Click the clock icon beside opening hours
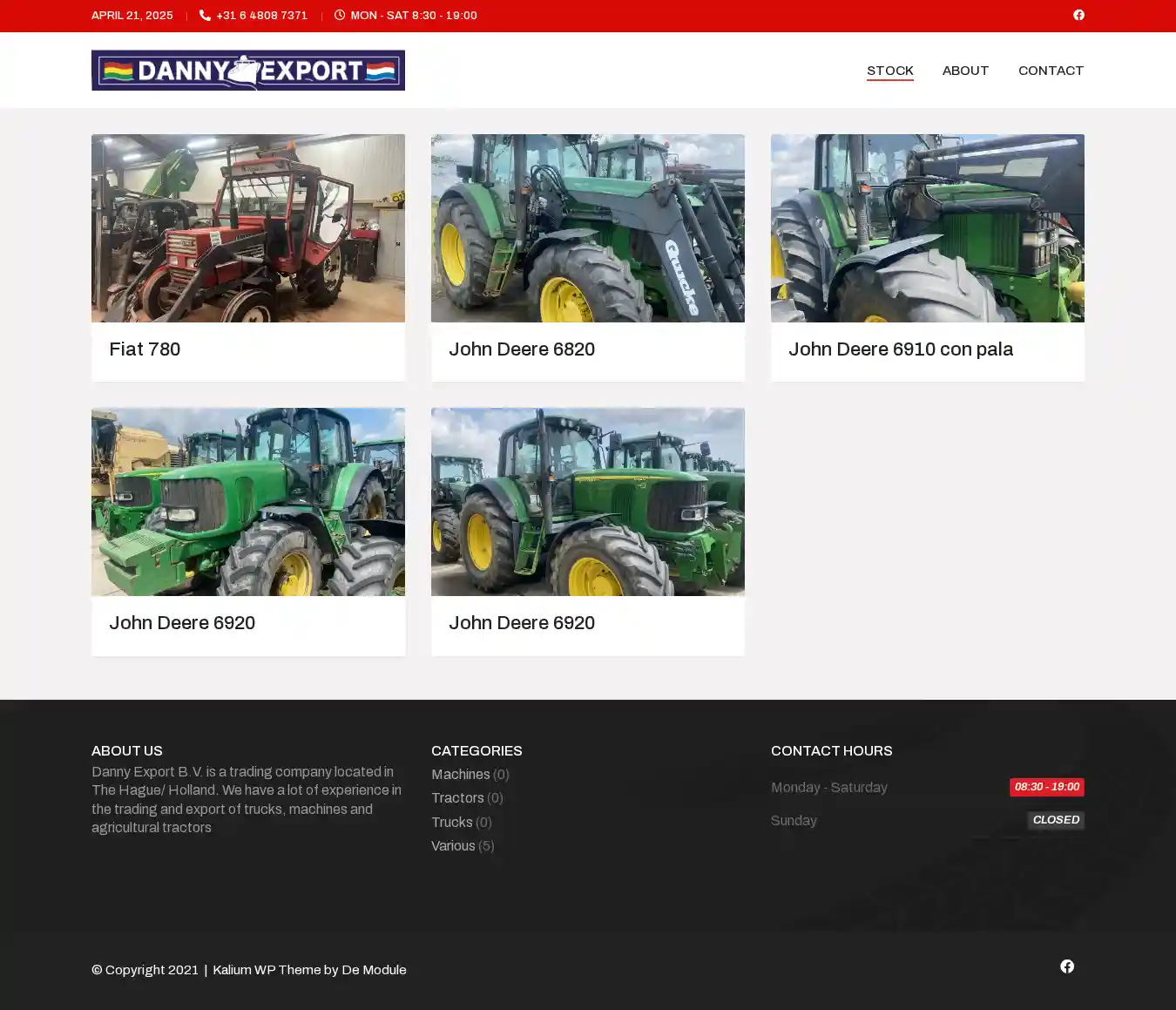Screen dimensions: 1176x1010 (x=340, y=15)
